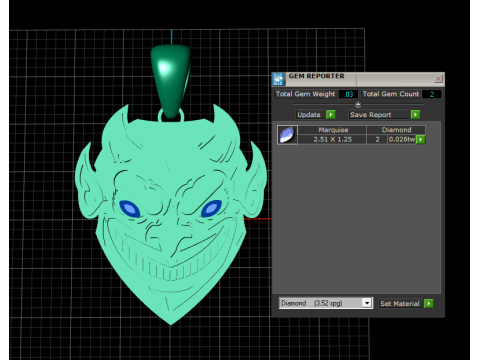Open the Diamond (3.52 spg) material dropdown
This screenshot has height=360, width=480.
click(367, 303)
